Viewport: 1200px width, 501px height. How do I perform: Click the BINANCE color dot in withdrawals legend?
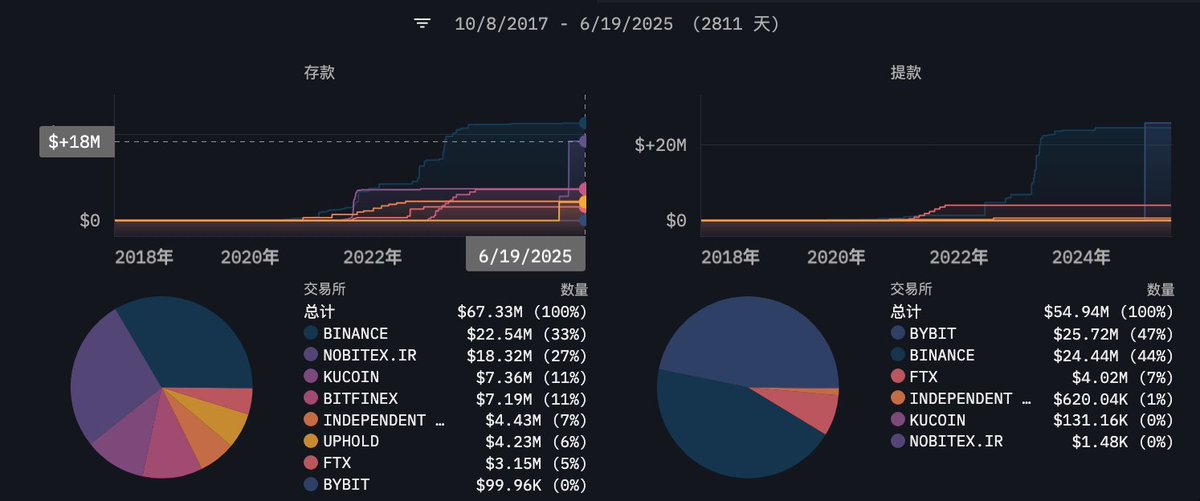898,355
